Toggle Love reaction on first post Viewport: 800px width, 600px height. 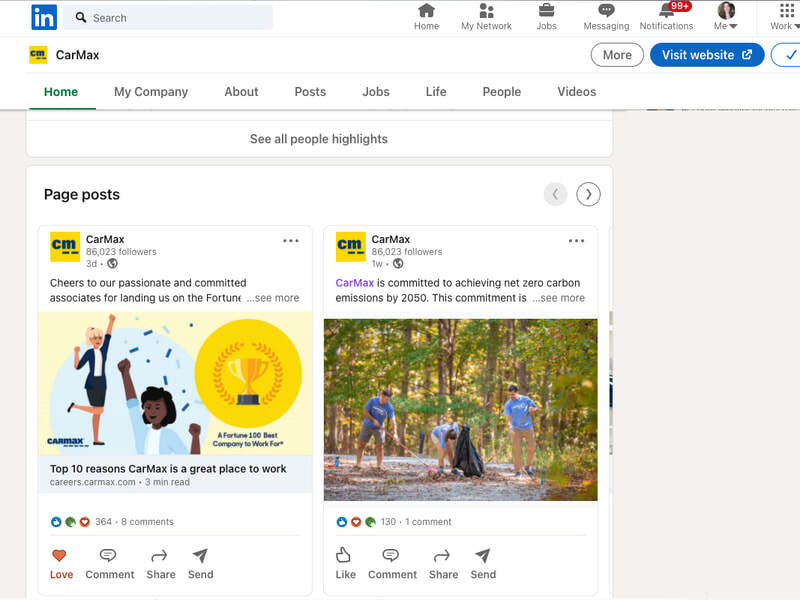click(61, 563)
